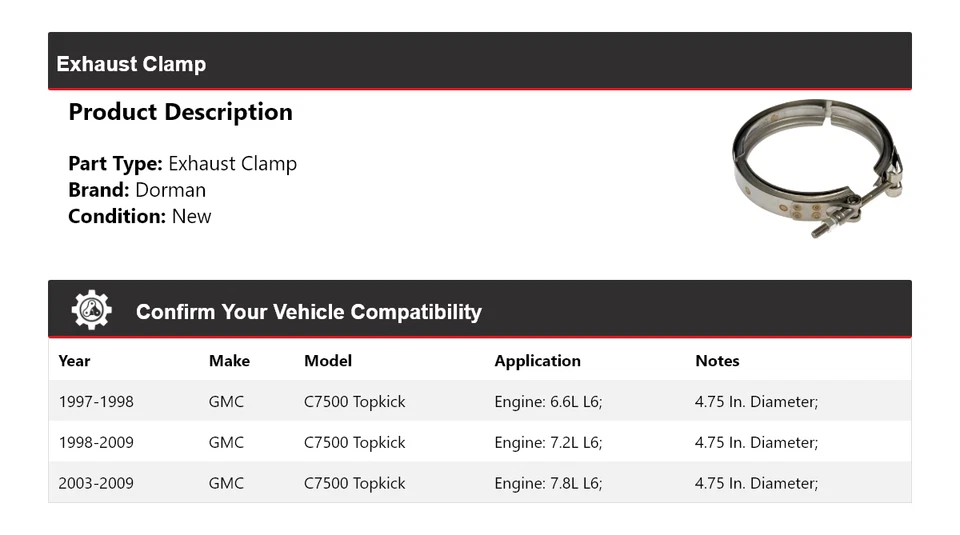Click the Make column header
This screenshot has width=960, height=535.
click(x=229, y=361)
